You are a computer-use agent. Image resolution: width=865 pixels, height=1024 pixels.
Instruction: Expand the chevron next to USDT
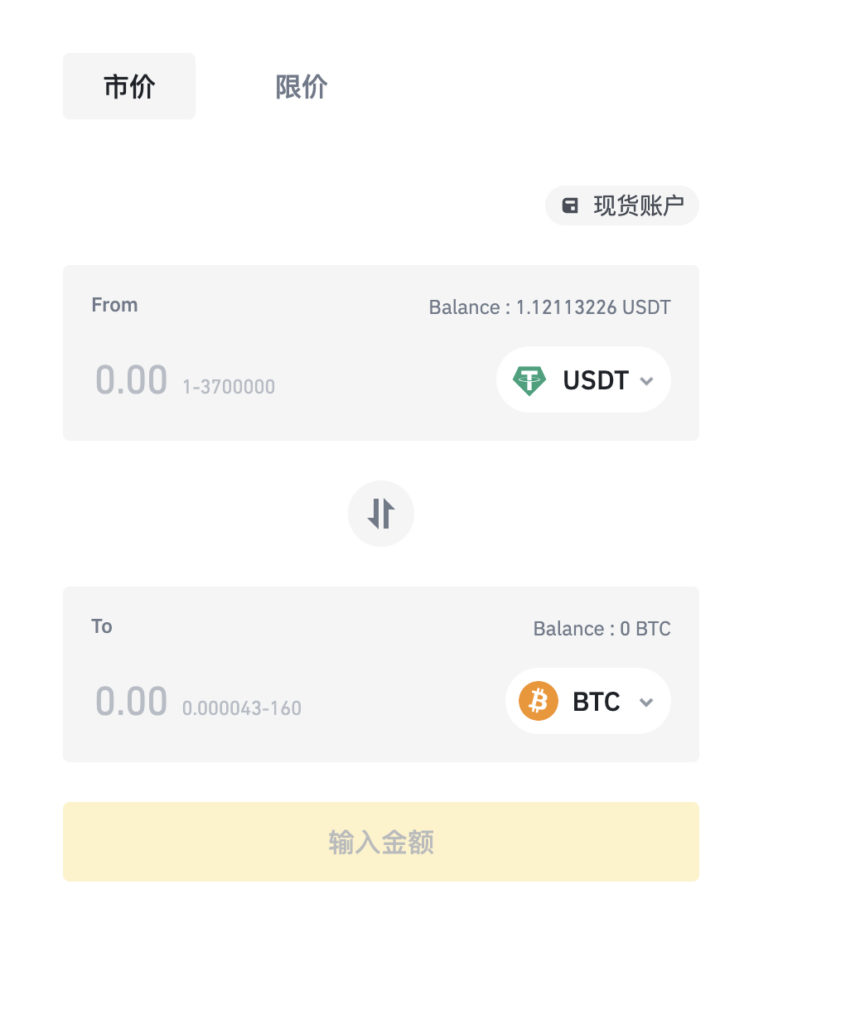tap(646, 381)
